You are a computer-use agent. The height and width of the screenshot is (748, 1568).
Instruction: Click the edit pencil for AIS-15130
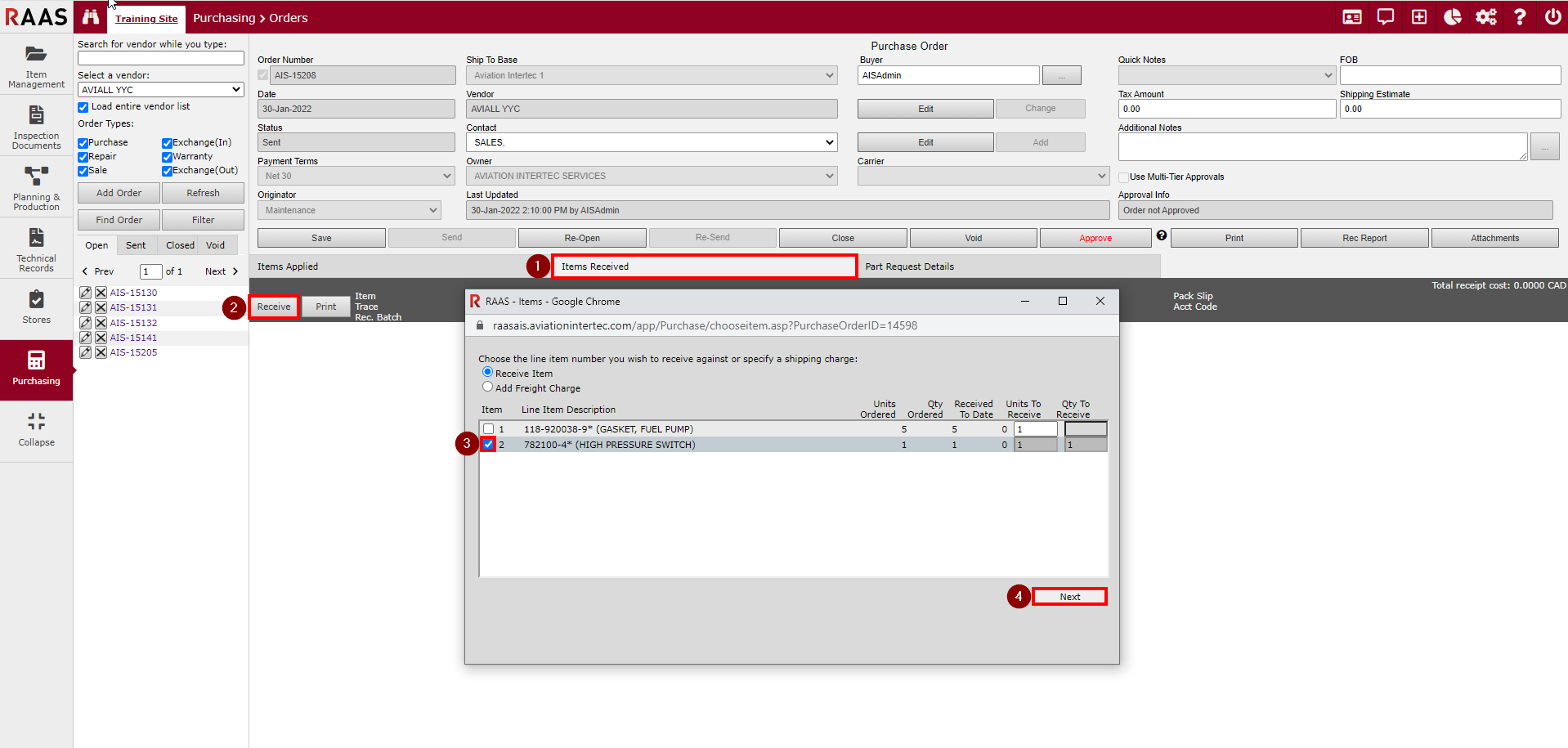(85, 293)
